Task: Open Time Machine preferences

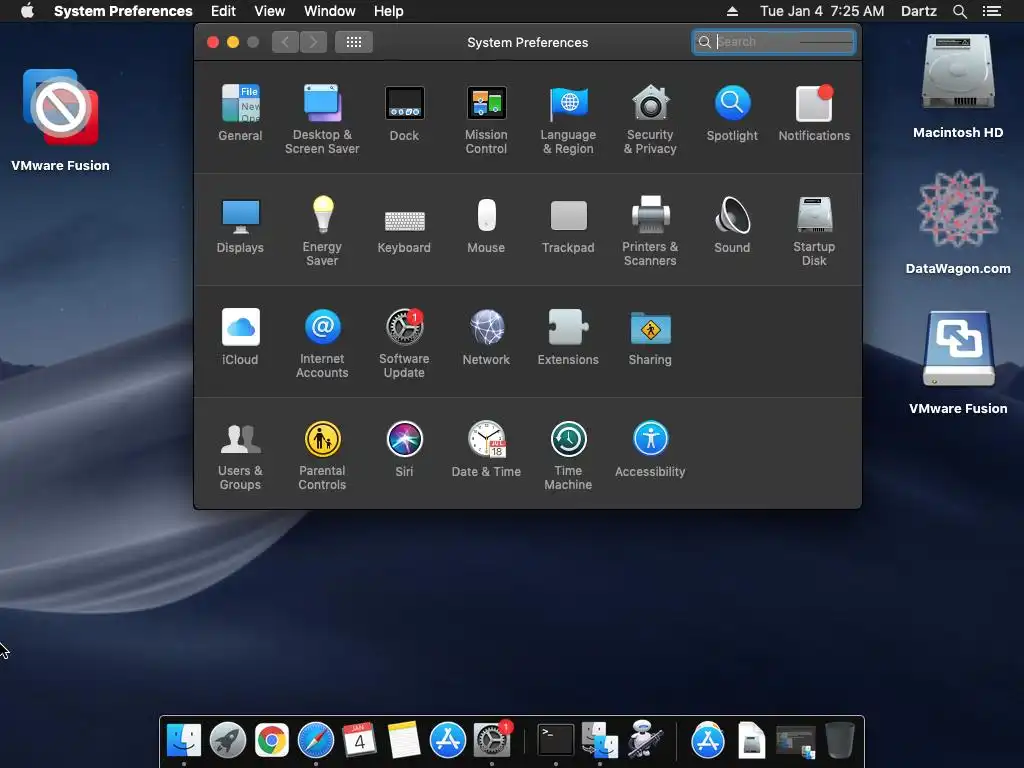Action: (568, 455)
